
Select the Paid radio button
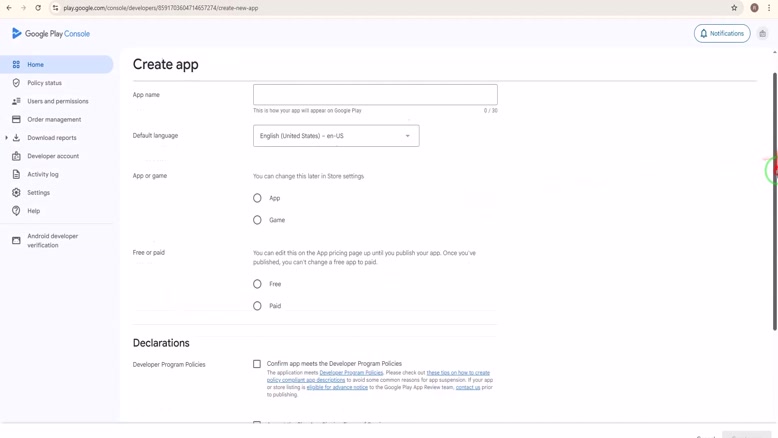pos(257,306)
